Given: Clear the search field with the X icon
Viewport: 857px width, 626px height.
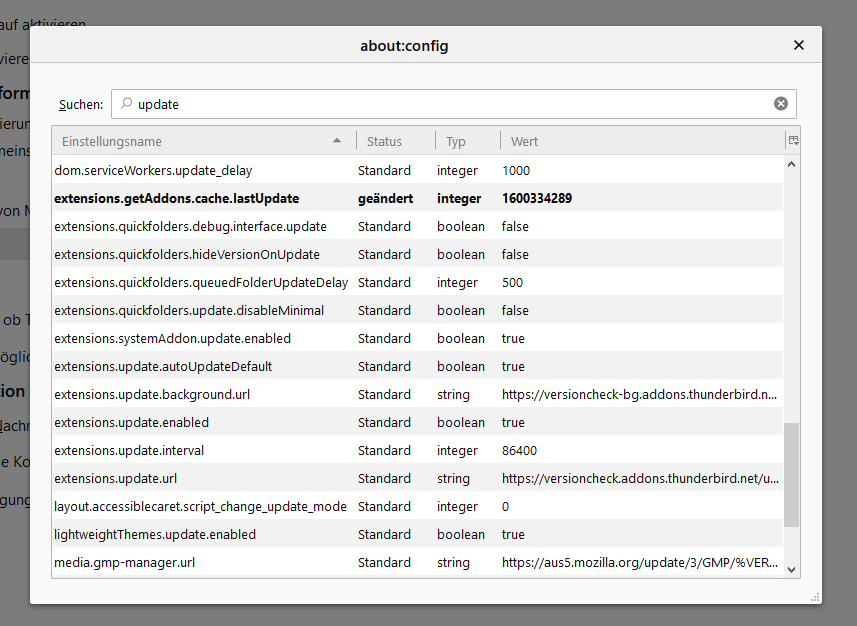Looking at the screenshot, I should coord(780,104).
